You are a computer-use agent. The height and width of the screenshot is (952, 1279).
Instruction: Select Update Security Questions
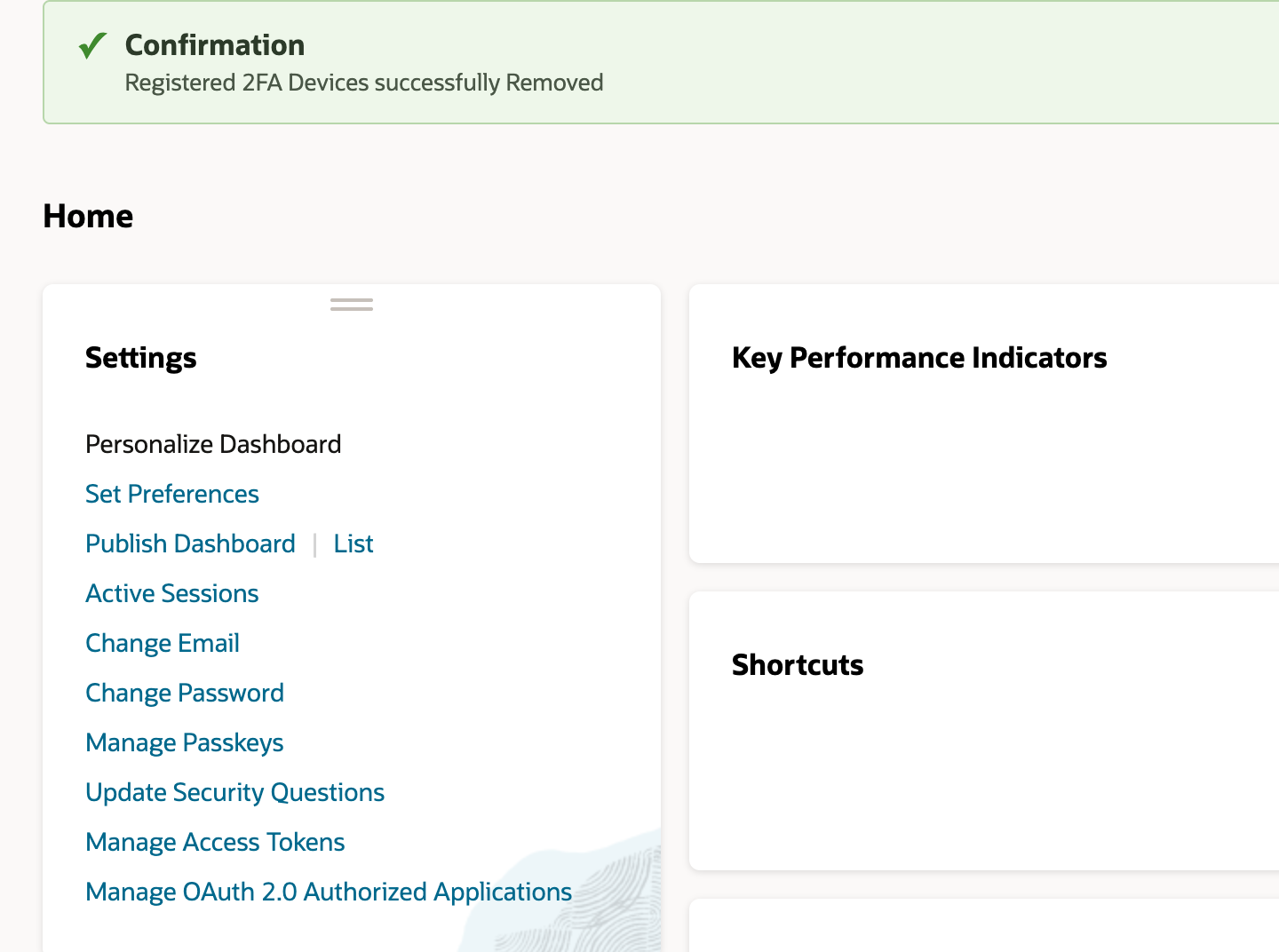point(235,792)
